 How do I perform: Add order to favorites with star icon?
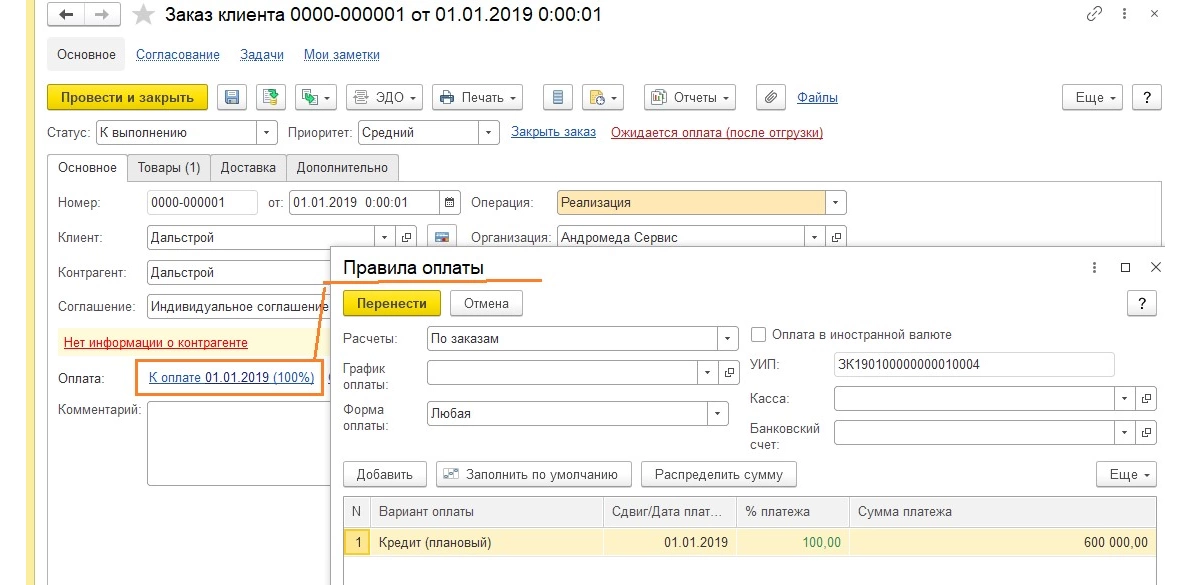coord(144,15)
